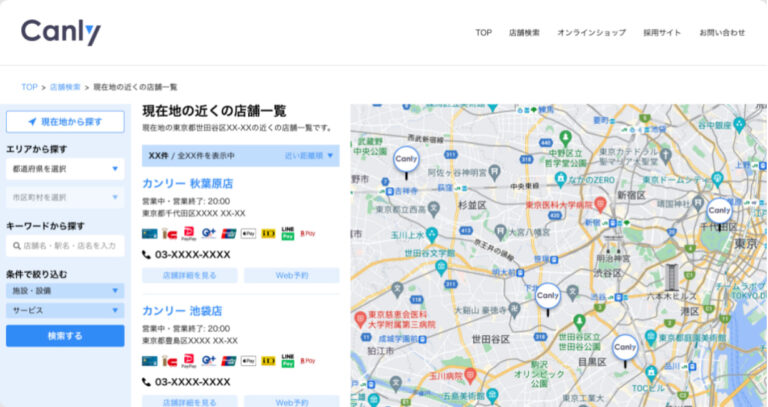This screenshot has height=407, width=768.
Task: Open the 近い距離順 sort dropdown
Action: click(309, 156)
